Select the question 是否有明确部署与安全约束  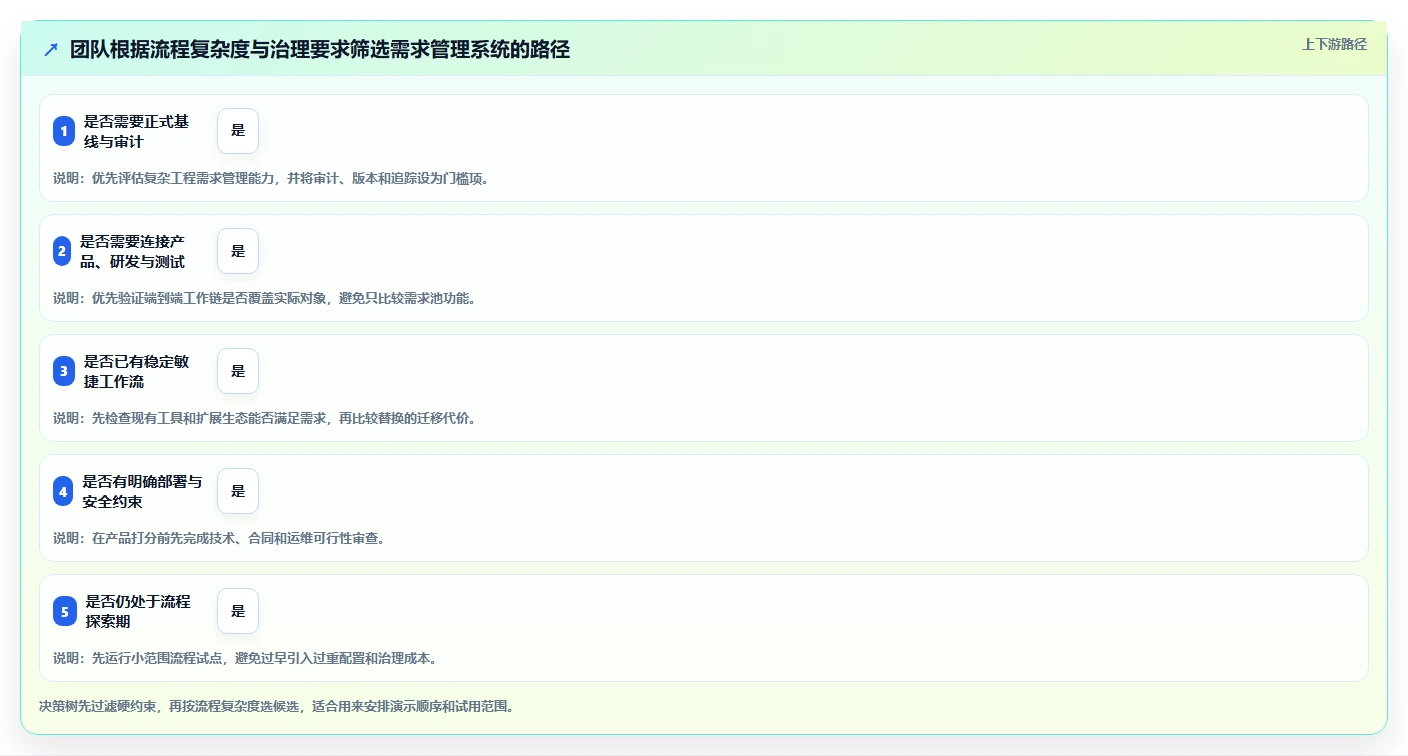(x=142, y=491)
